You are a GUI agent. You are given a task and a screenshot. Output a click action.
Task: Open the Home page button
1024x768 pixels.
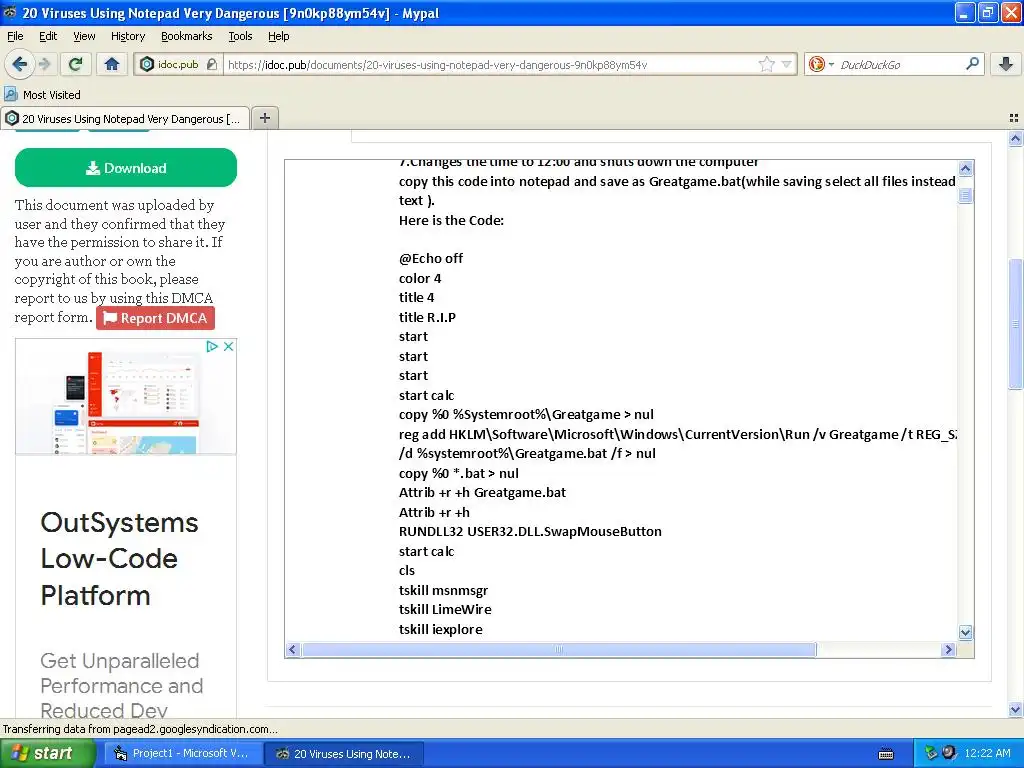click(112, 64)
